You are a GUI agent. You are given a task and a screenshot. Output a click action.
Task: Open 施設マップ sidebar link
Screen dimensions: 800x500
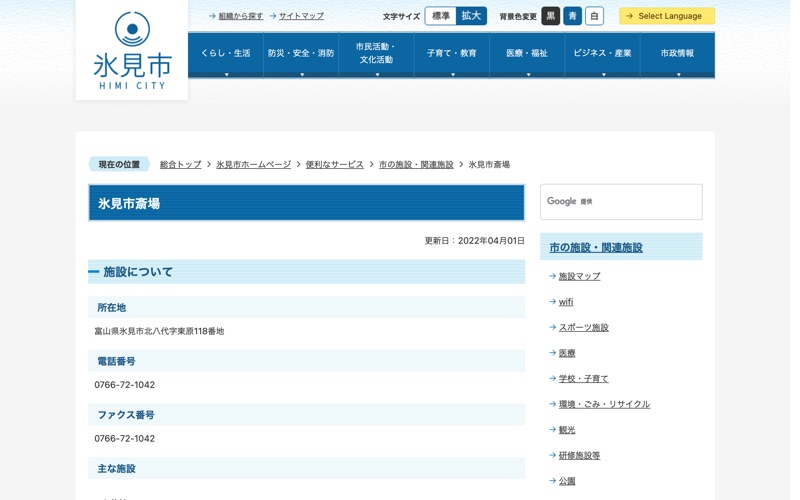[580, 276]
